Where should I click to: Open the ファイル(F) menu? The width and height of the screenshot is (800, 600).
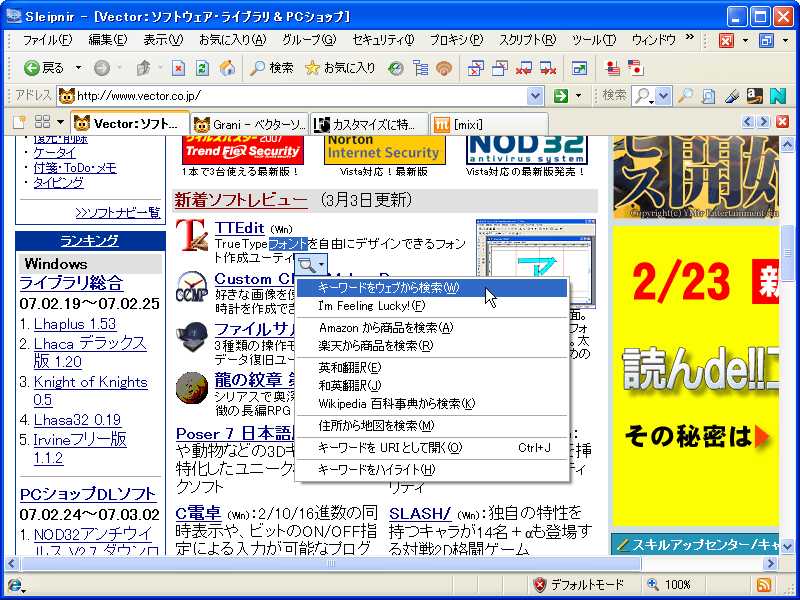(47, 40)
